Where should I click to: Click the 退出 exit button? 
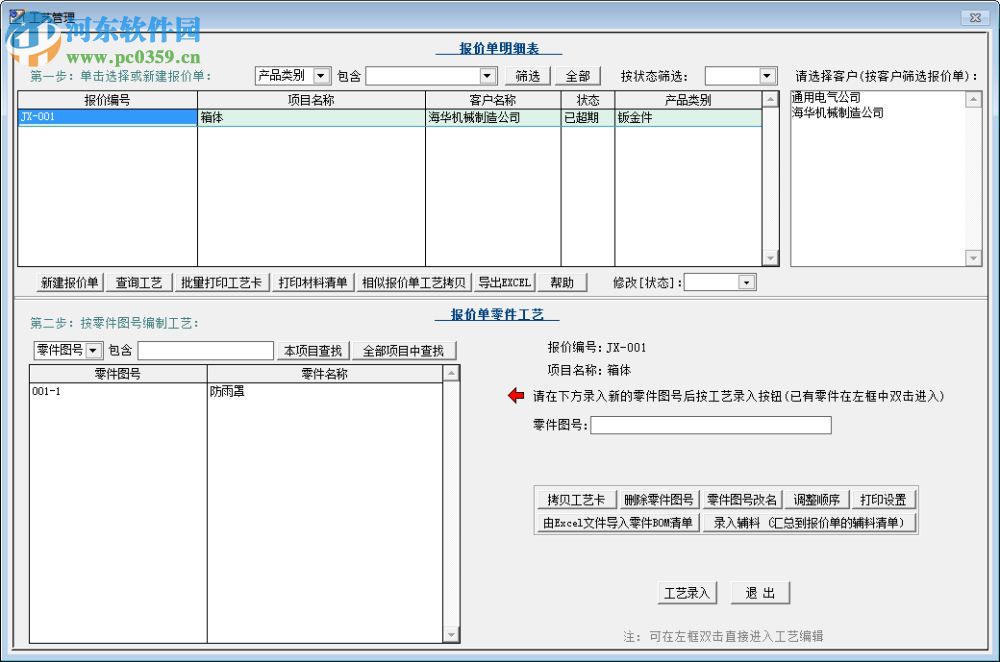[760, 593]
